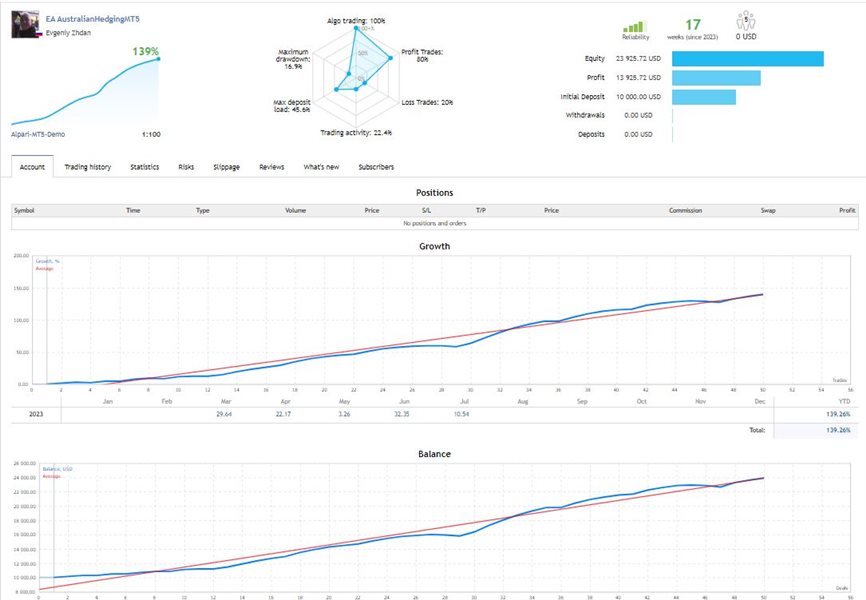Click the 1:100 leverage value

point(151,134)
